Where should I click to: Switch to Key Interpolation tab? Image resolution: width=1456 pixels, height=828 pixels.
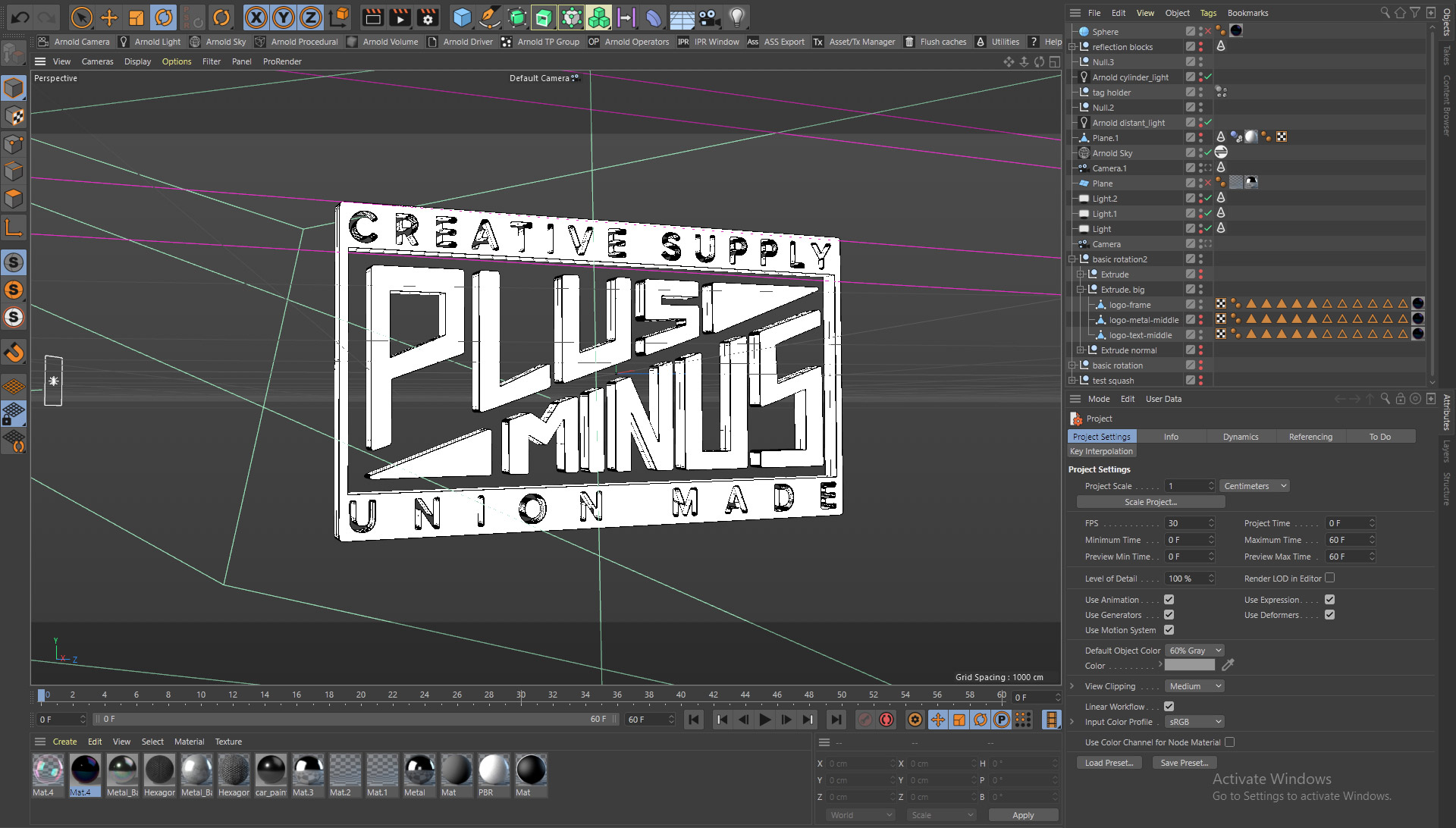coord(1101,451)
